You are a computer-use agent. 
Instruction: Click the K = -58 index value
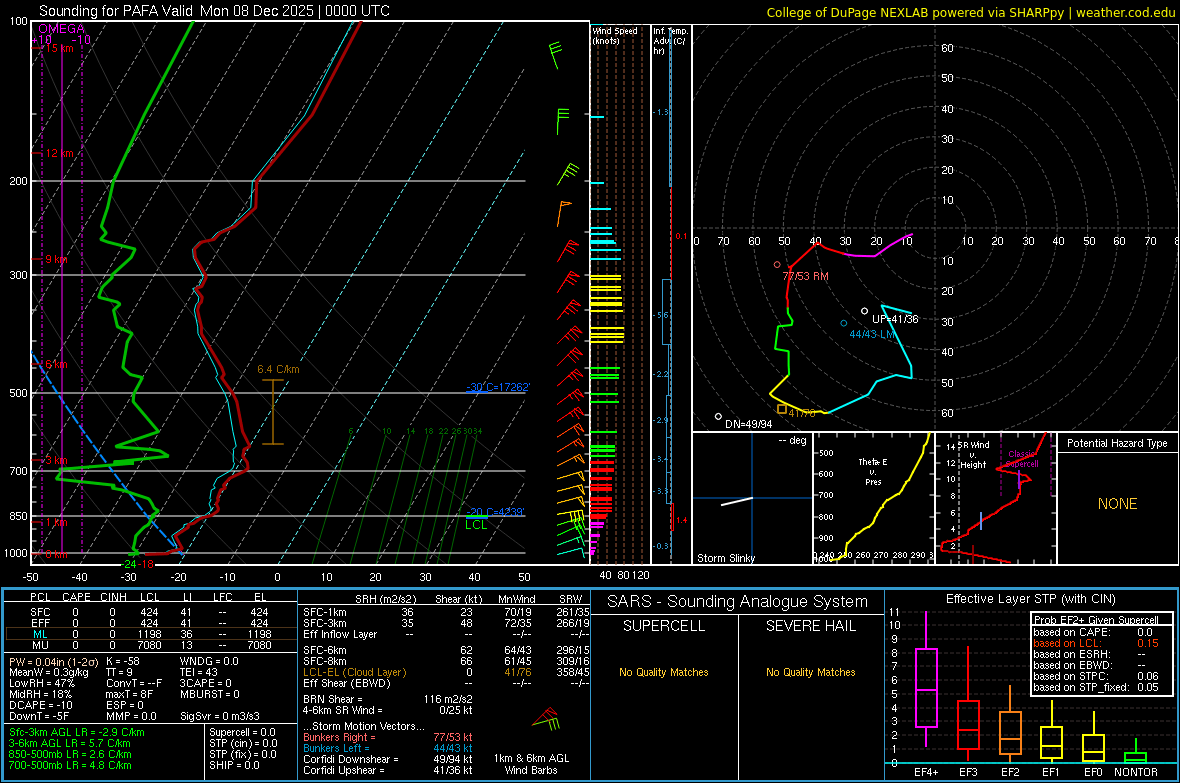click(x=123, y=661)
